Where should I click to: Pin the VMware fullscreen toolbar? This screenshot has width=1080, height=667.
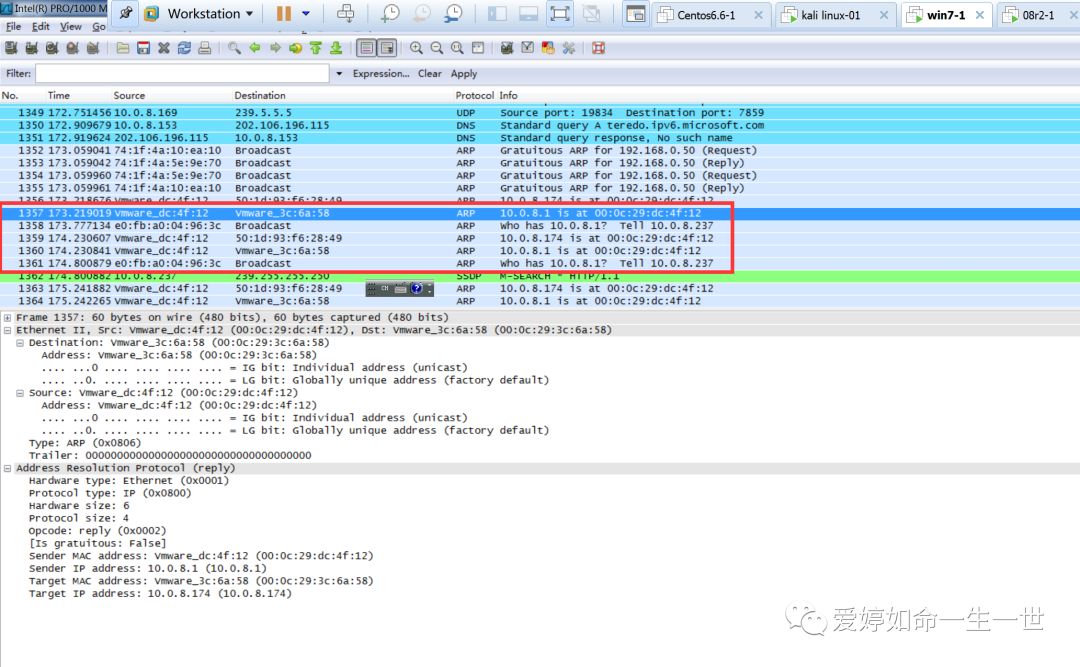click(126, 13)
